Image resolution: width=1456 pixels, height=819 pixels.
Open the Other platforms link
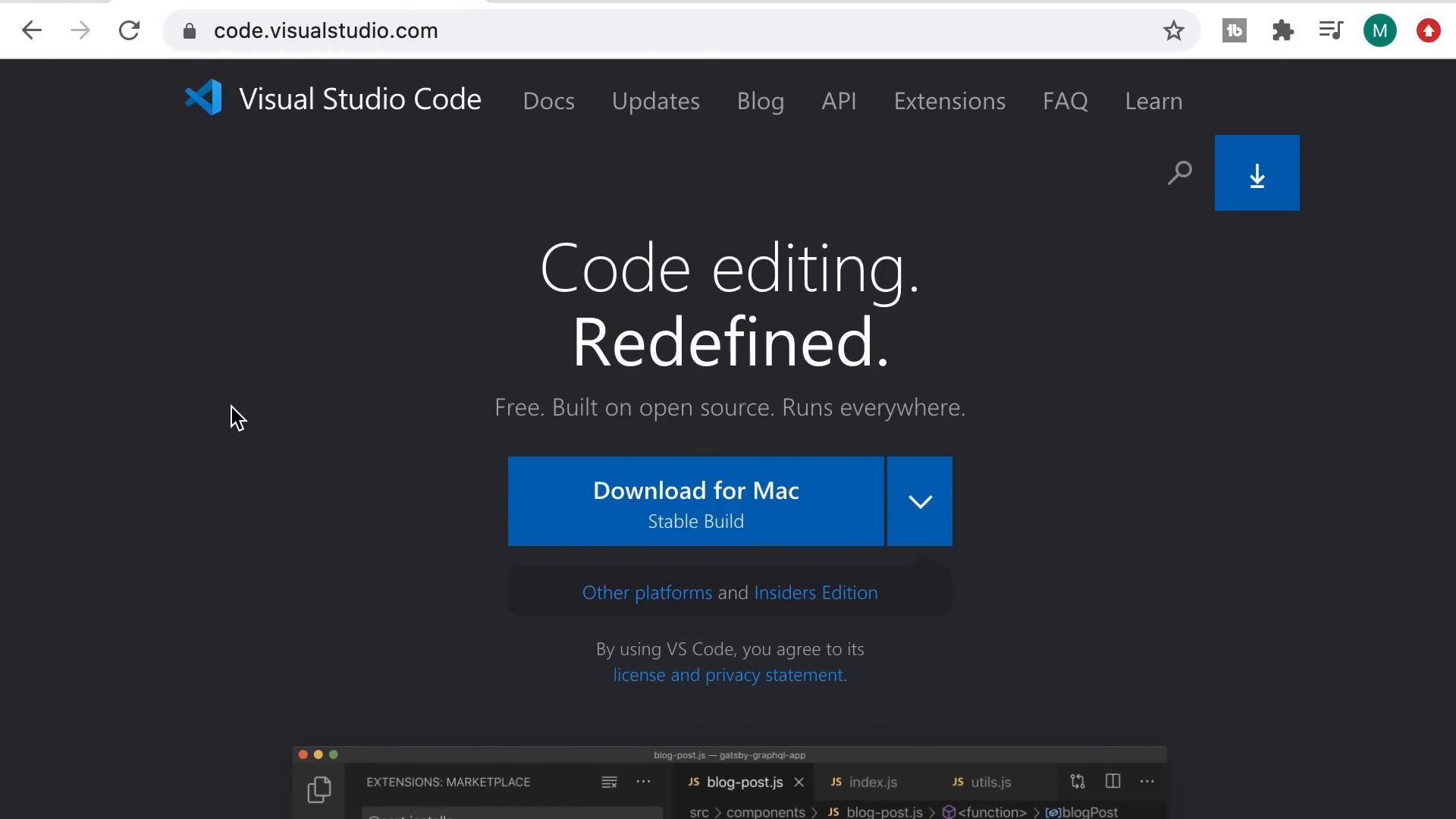point(647,592)
